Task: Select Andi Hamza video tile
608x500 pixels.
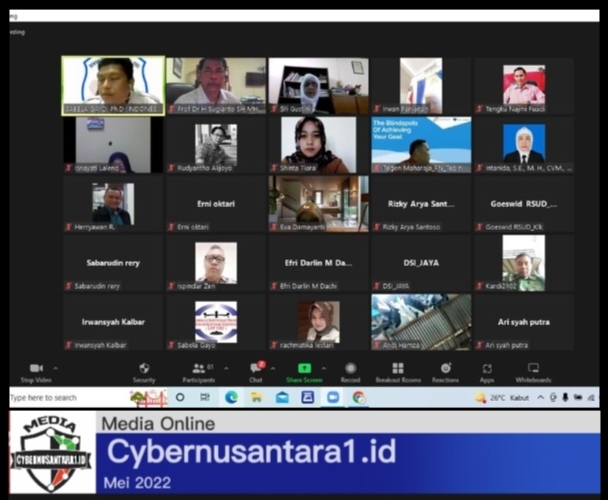Action: [x=421, y=322]
